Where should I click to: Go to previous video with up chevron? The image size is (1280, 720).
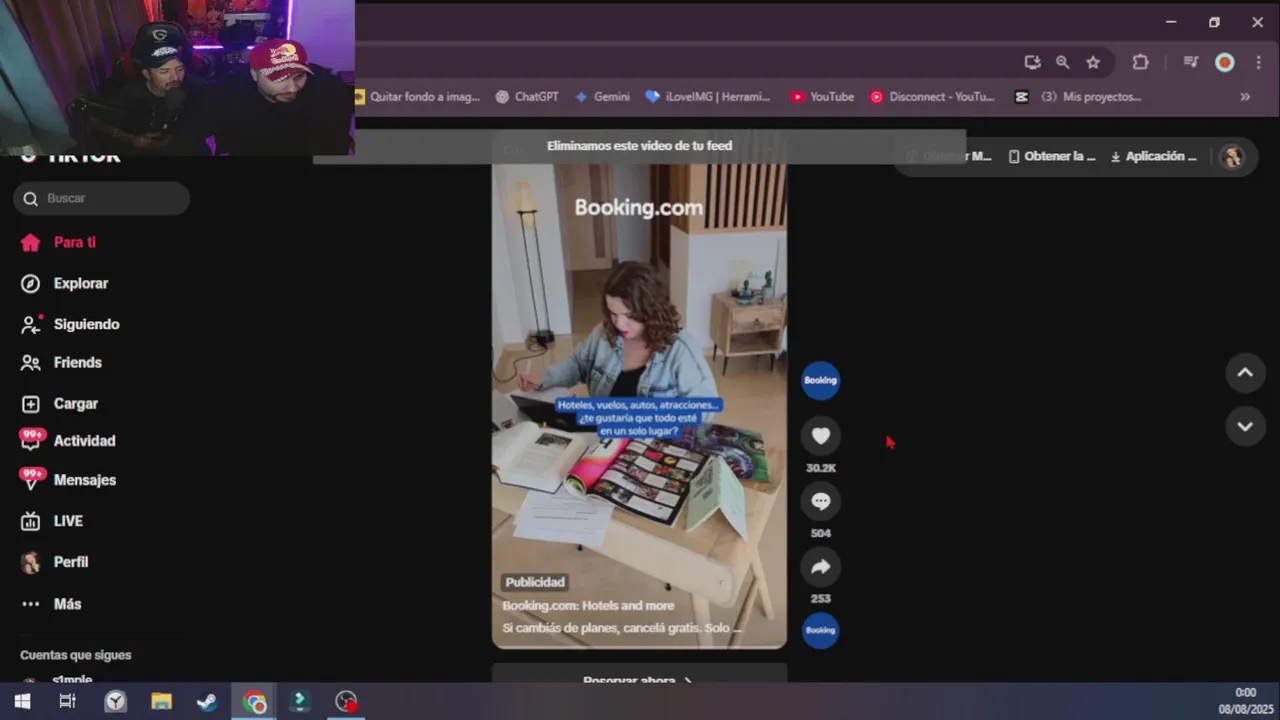(1245, 372)
